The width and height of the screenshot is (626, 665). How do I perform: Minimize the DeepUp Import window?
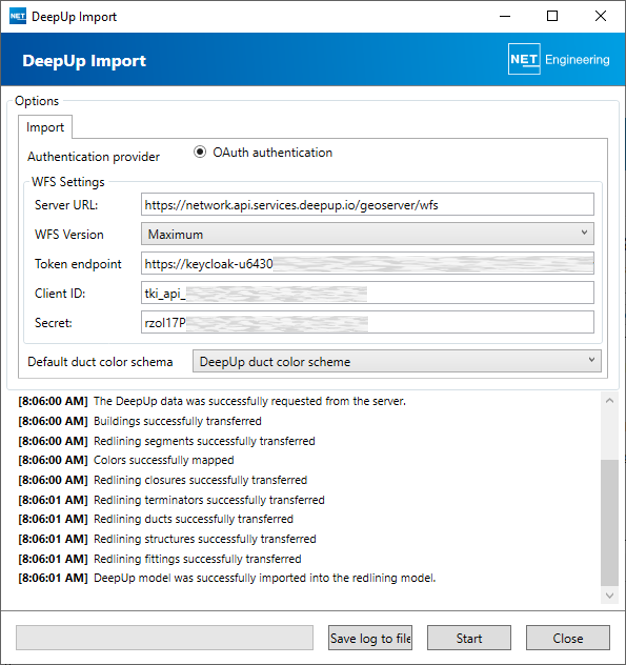tap(505, 17)
